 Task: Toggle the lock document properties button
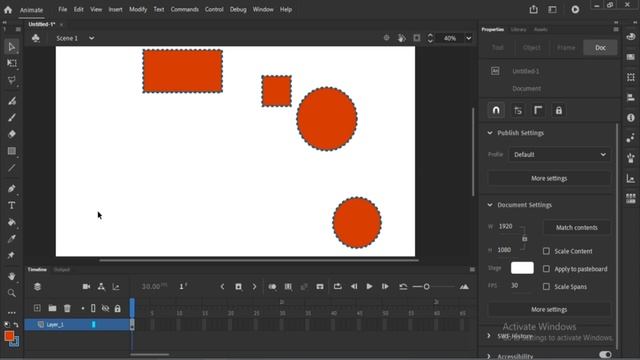(559, 110)
